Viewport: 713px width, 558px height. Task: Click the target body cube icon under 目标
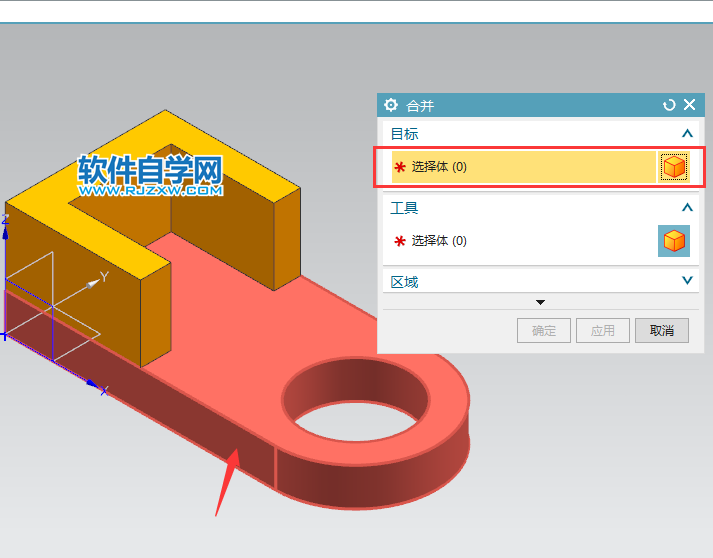[674, 167]
